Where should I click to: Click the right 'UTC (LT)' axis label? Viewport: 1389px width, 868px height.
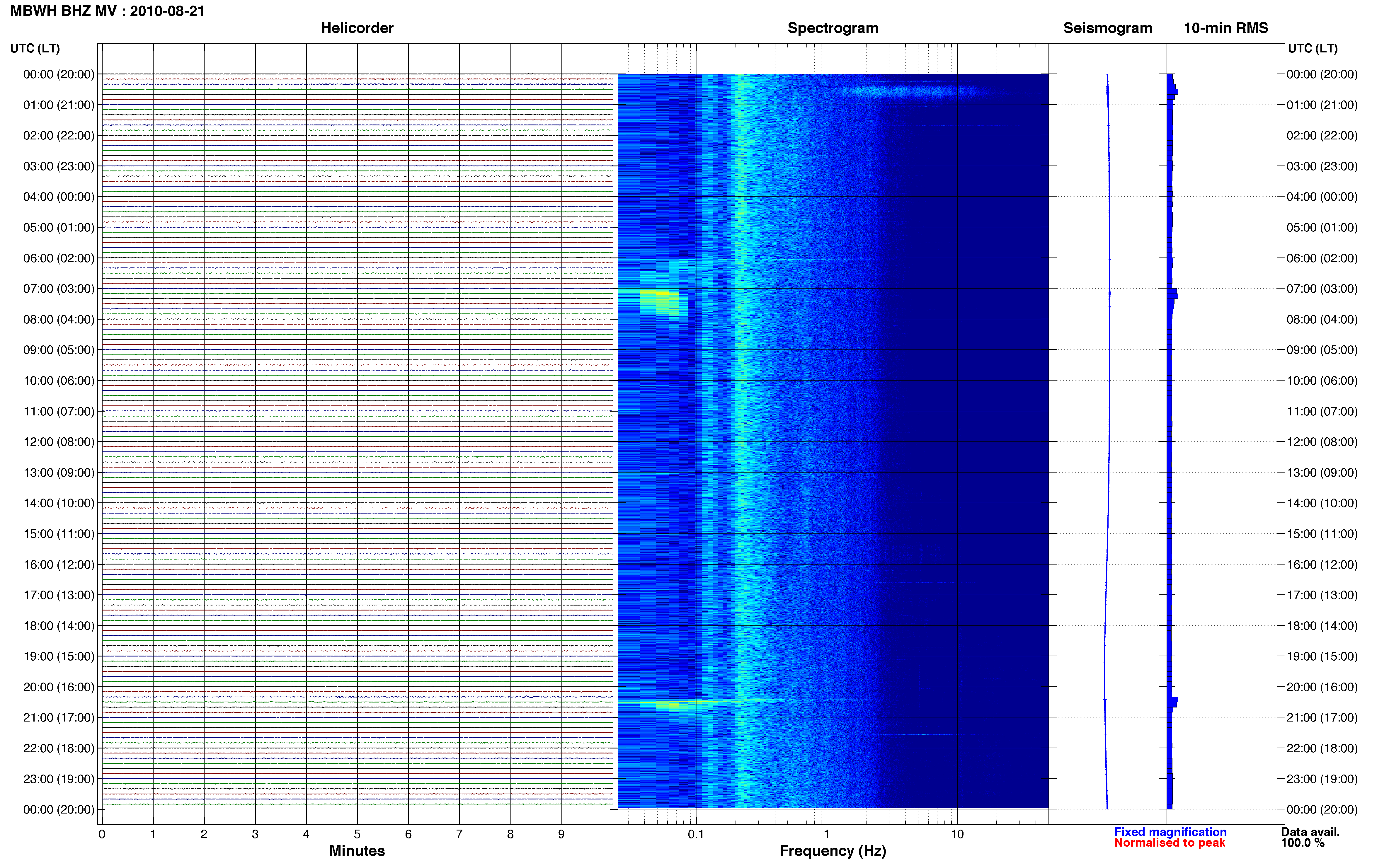(x=1313, y=48)
